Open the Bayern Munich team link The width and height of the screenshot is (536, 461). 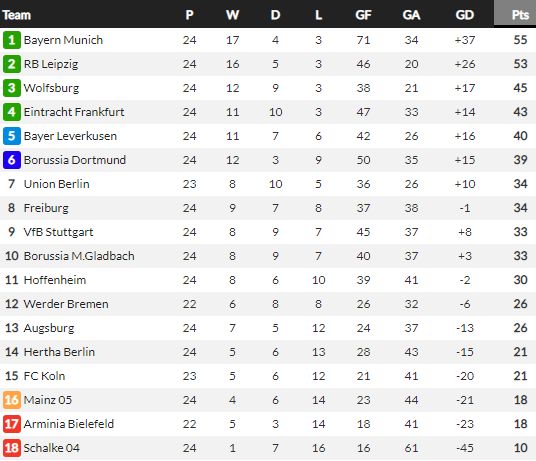[63, 40]
